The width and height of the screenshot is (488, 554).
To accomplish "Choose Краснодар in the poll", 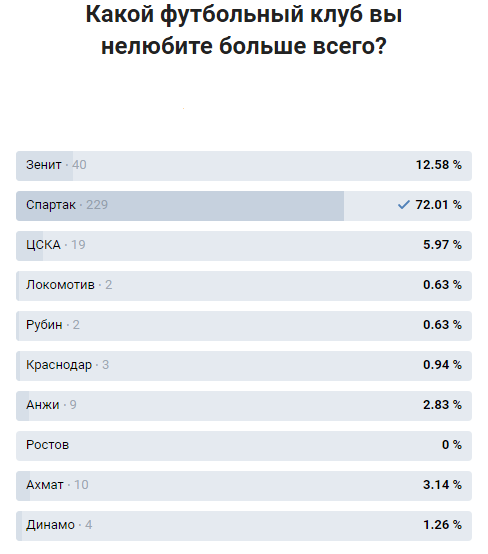I will pyautogui.click(x=244, y=366).
